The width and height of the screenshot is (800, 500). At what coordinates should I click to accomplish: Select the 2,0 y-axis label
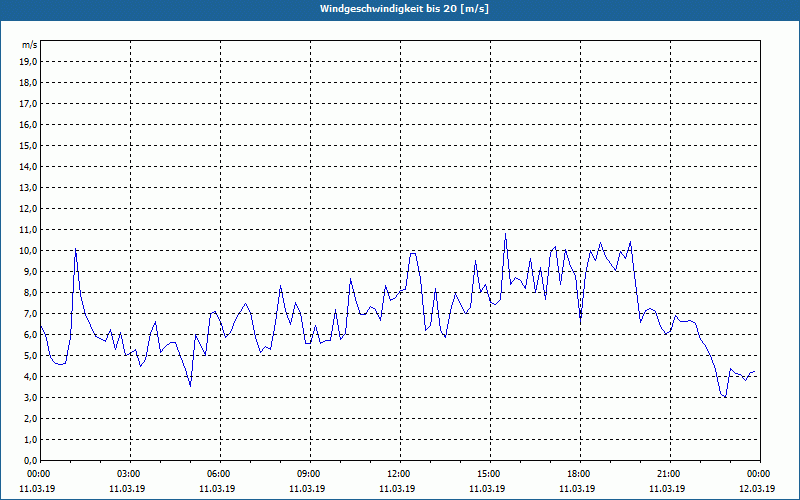30,419
